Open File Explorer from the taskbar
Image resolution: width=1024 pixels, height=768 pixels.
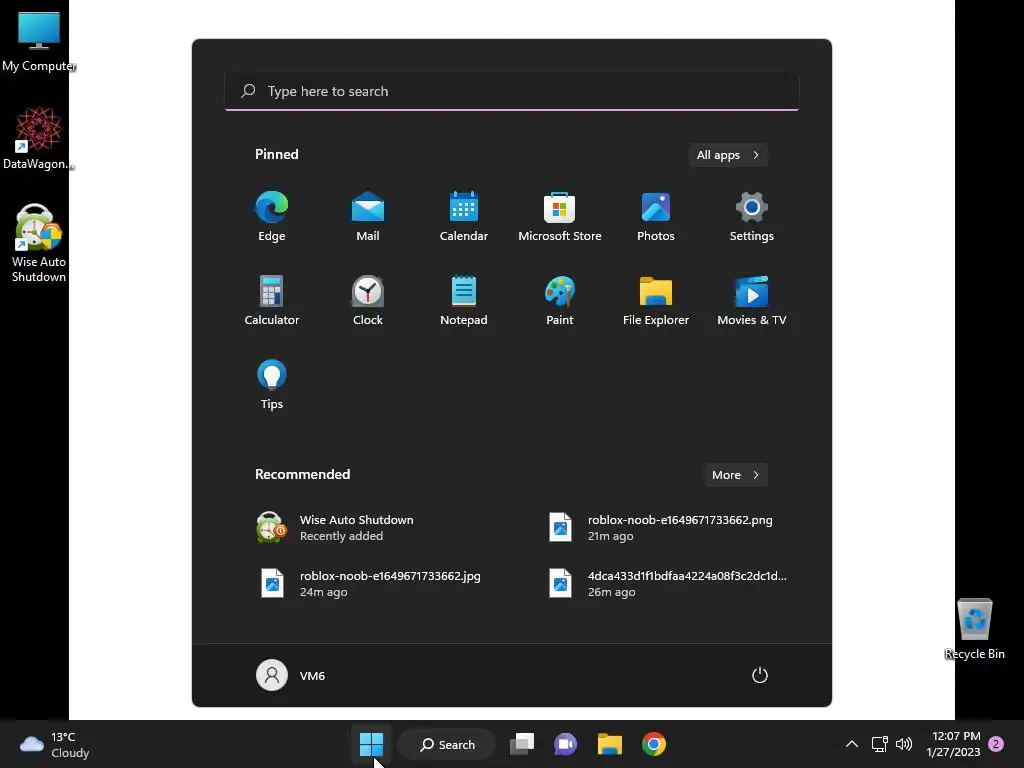[x=609, y=744]
